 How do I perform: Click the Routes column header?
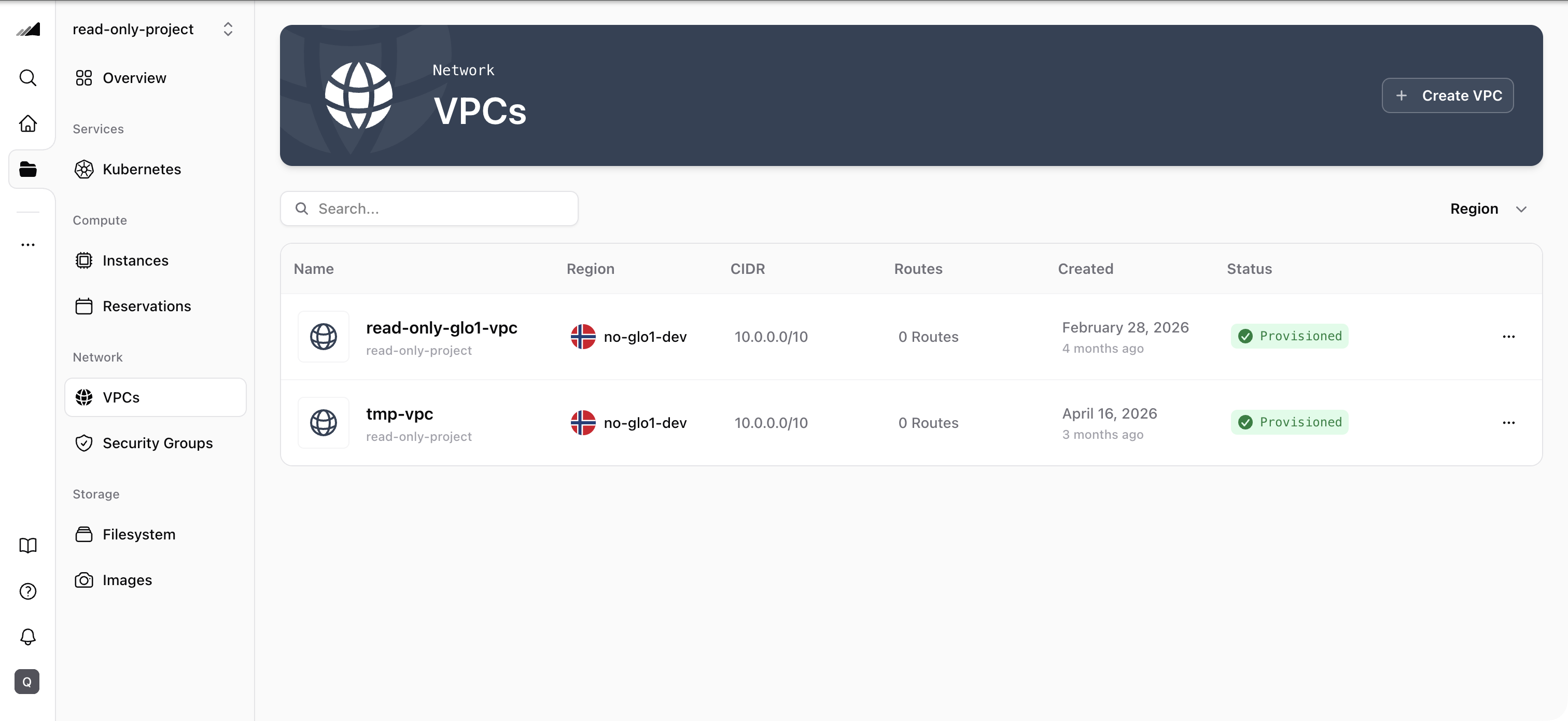tap(918, 269)
